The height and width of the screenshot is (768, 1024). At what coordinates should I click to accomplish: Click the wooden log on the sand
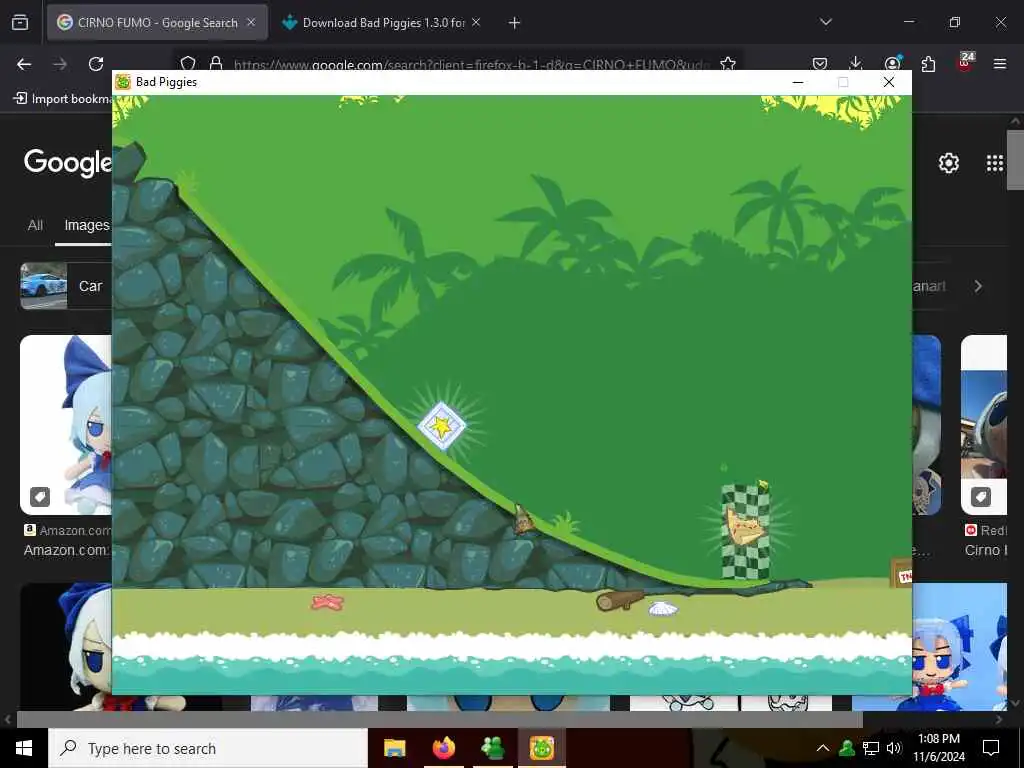click(x=619, y=600)
